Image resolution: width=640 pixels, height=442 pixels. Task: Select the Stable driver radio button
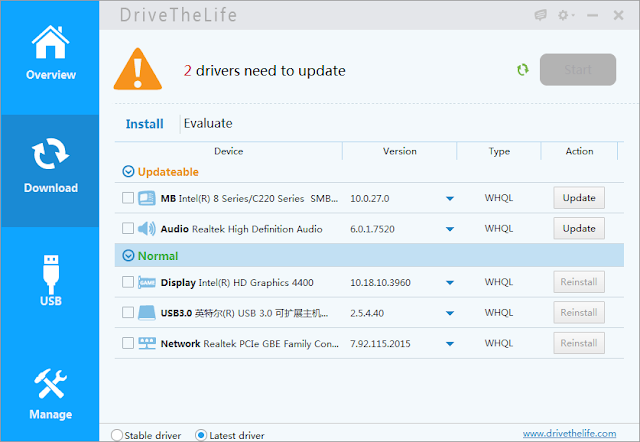[x=117, y=435]
